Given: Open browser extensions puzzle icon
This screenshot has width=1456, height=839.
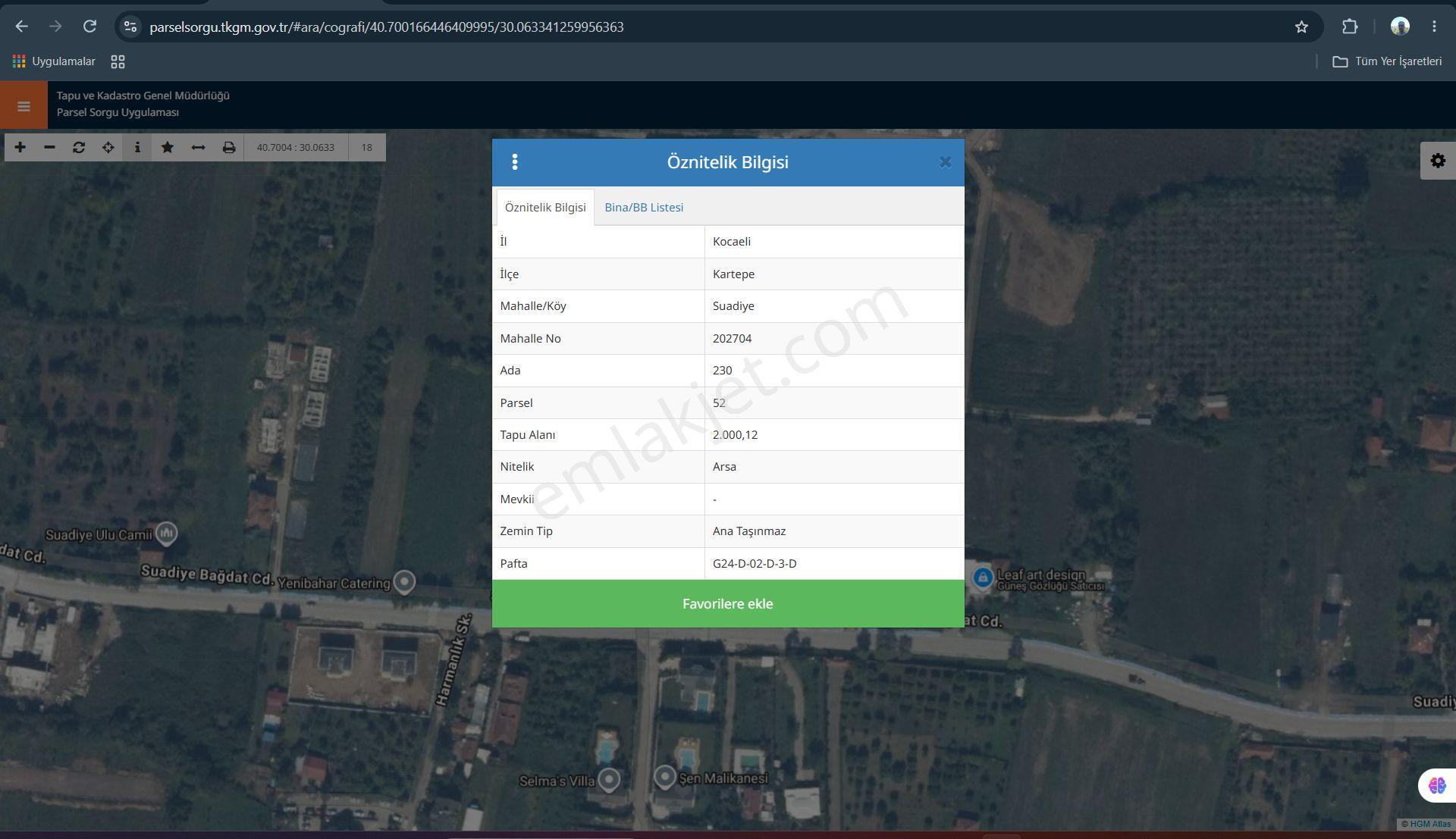Looking at the screenshot, I should pos(1350,27).
